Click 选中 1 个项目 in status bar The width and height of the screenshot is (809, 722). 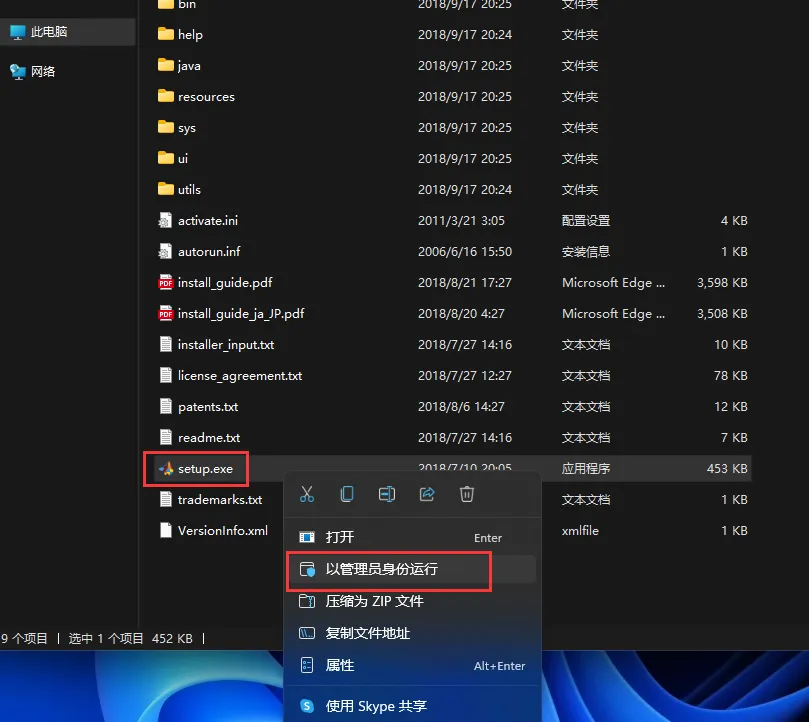point(106,638)
